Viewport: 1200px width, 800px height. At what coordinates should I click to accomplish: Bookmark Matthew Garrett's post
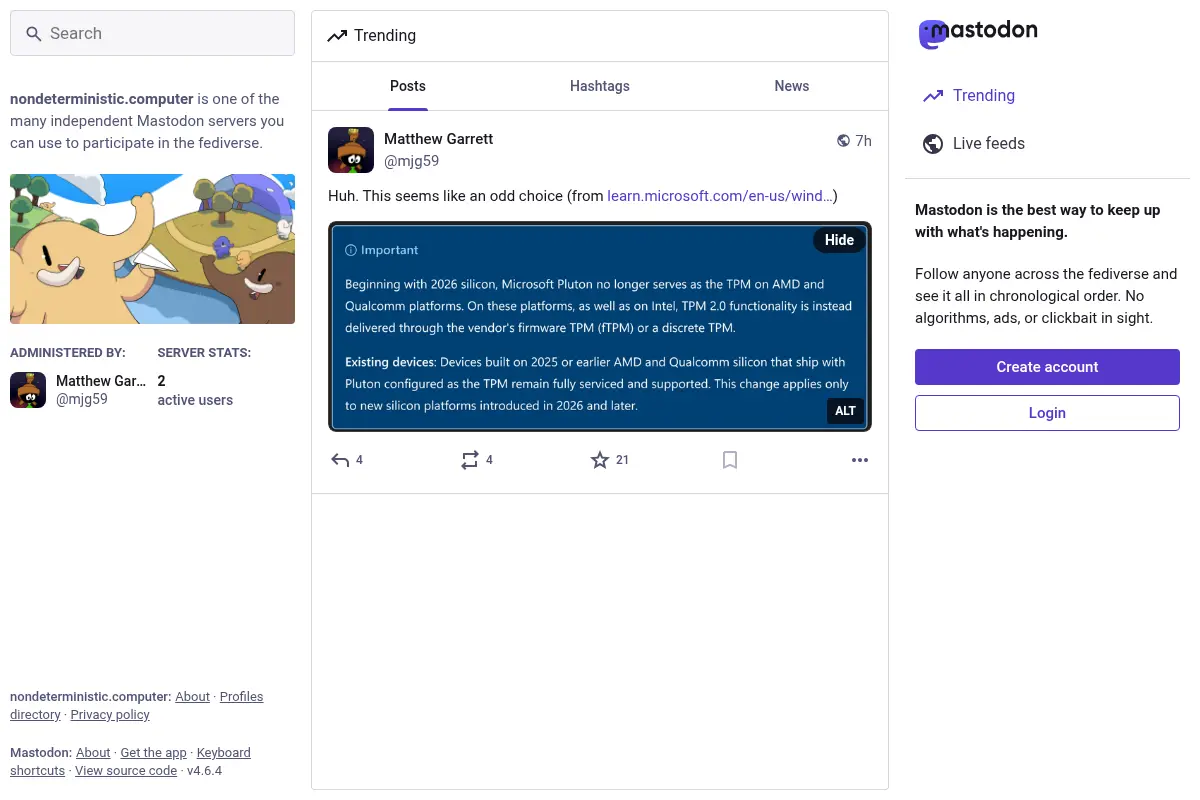(730, 460)
